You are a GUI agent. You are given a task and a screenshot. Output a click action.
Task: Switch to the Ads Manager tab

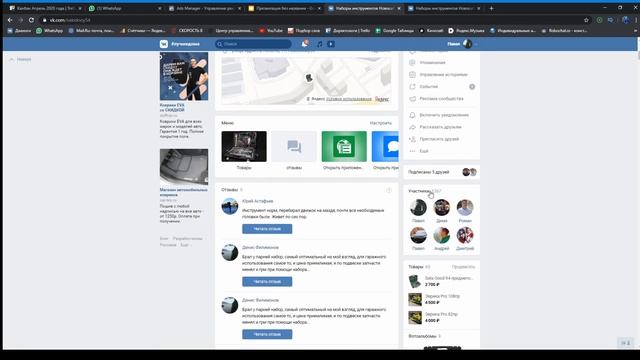click(x=205, y=8)
